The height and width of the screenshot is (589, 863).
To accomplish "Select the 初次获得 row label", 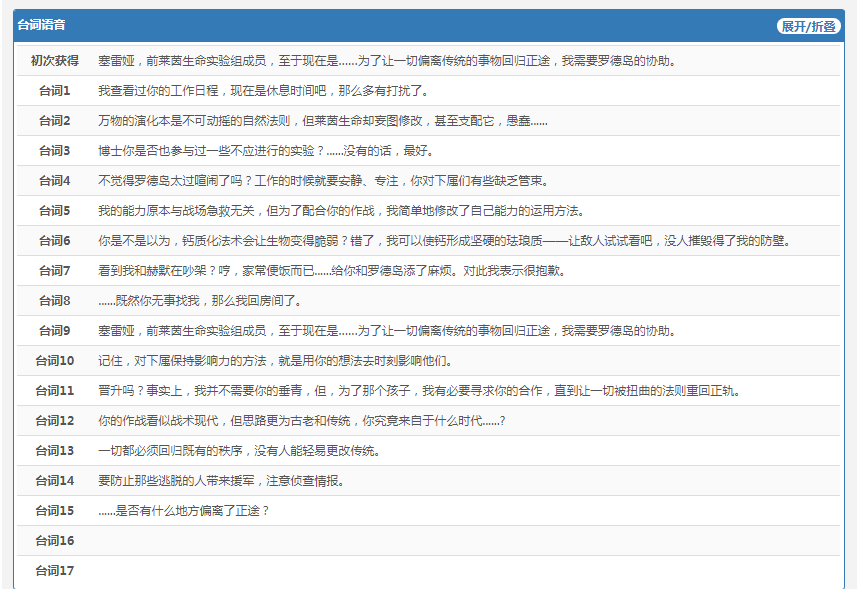I will pyautogui.click(x=54, y=61).
